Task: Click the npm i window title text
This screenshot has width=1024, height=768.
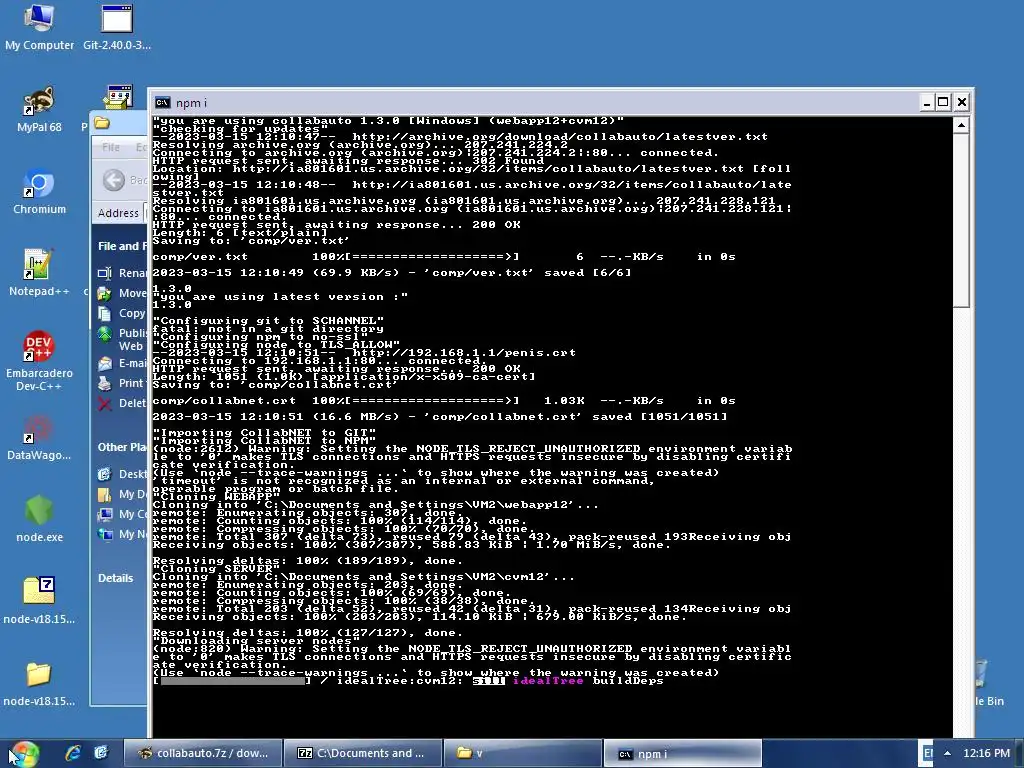Action: (191, 103)
